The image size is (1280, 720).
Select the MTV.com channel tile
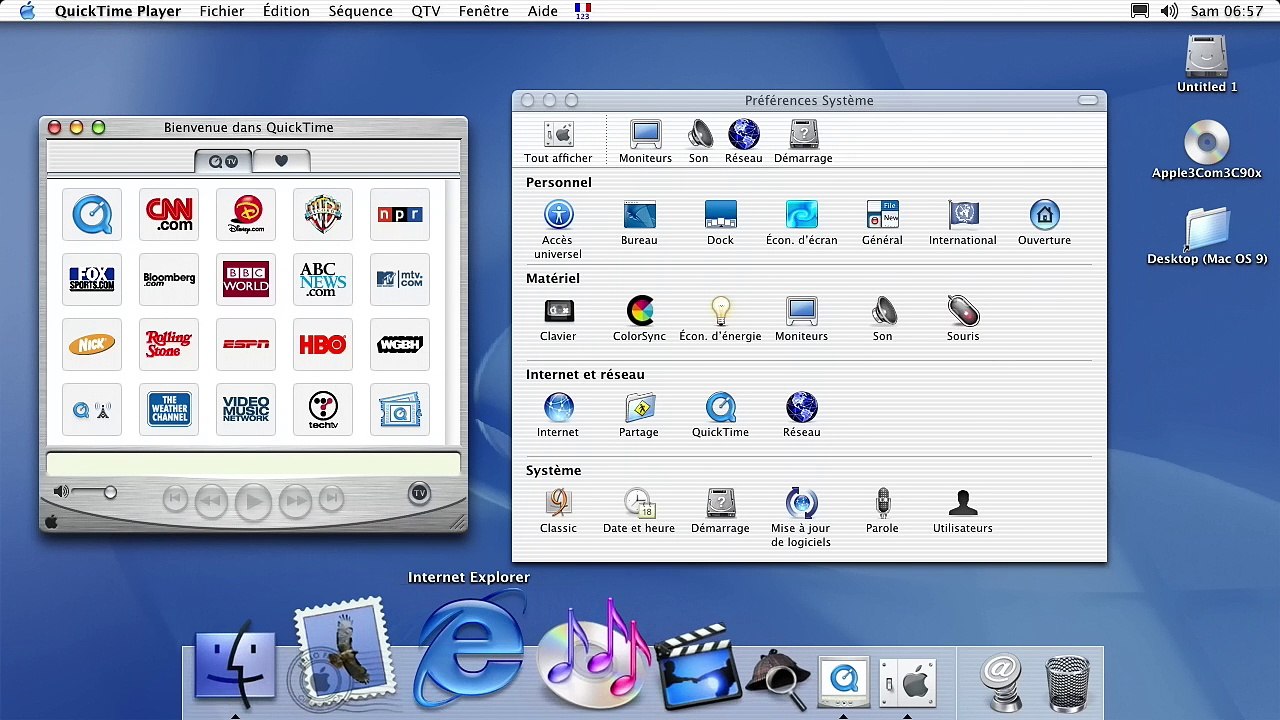[x=400, y=279]
